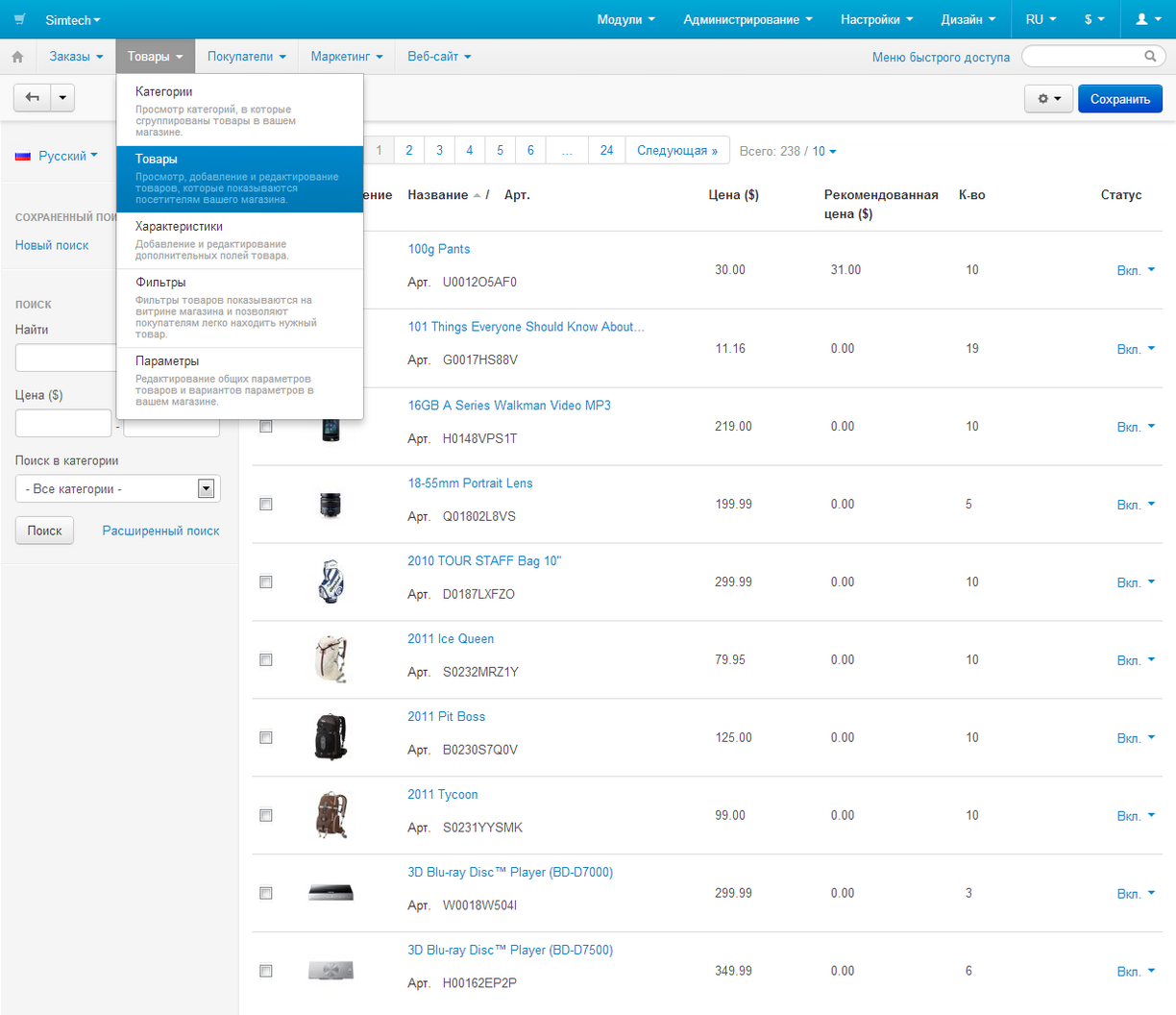Image resolution: width=1176 pixels, height=1015 pixels.
Task: Open the BD-D7000 Blu-ray player thumbnail
Action: (x=331, y=893)
